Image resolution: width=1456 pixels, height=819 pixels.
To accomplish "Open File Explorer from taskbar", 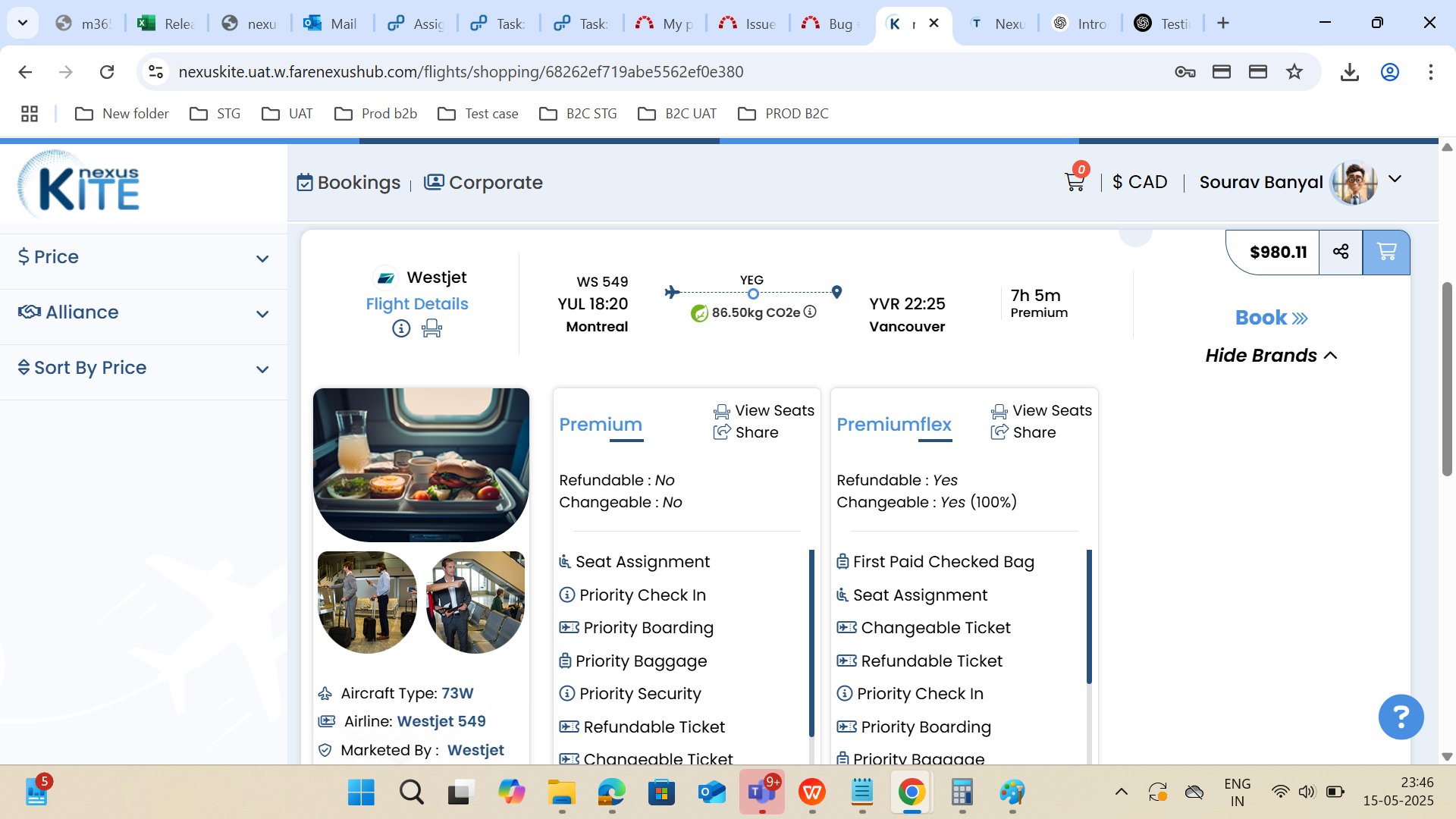I will pos(562,792).
